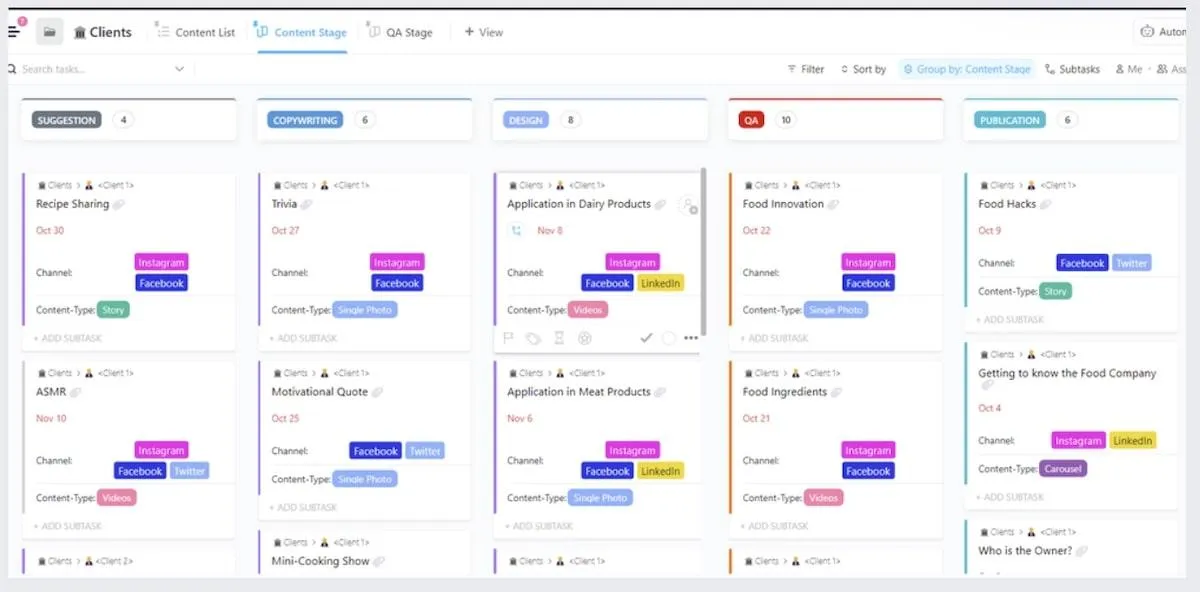This screenshot has height=592, width=1200.
Task: Click the SUGGESTION column label
Action: coord(67,120)
